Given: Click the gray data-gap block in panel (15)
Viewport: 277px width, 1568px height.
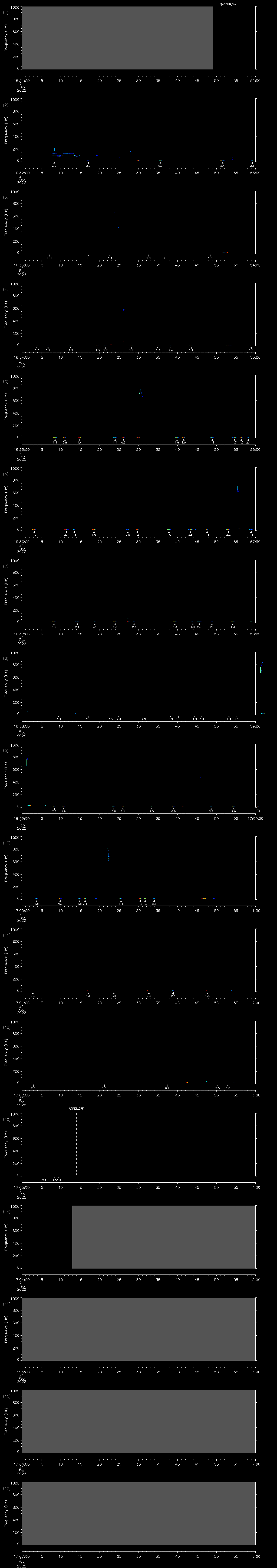Looking at the screenshot, I should coord(138,1329).
